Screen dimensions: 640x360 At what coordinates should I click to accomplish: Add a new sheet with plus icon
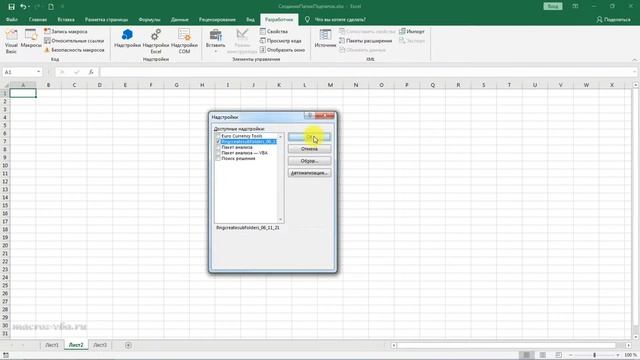click(x=128, y=345)
